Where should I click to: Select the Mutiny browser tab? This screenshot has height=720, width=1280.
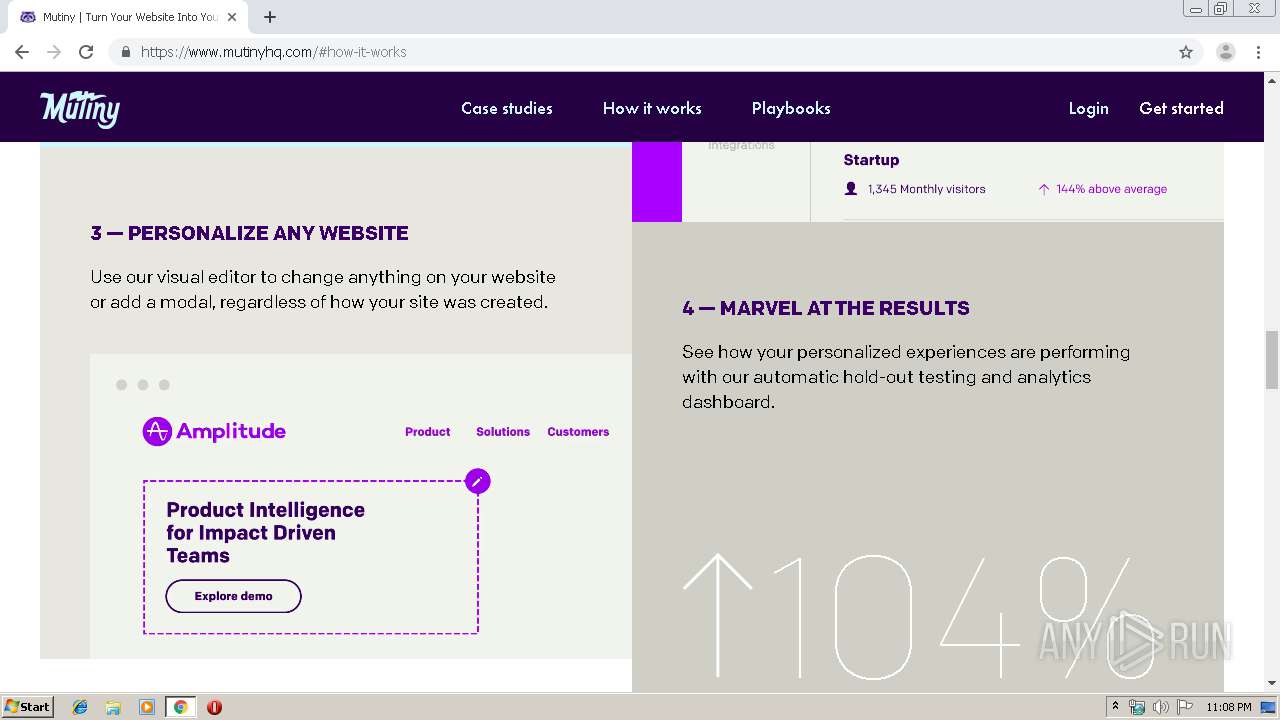tap(128, 17)
